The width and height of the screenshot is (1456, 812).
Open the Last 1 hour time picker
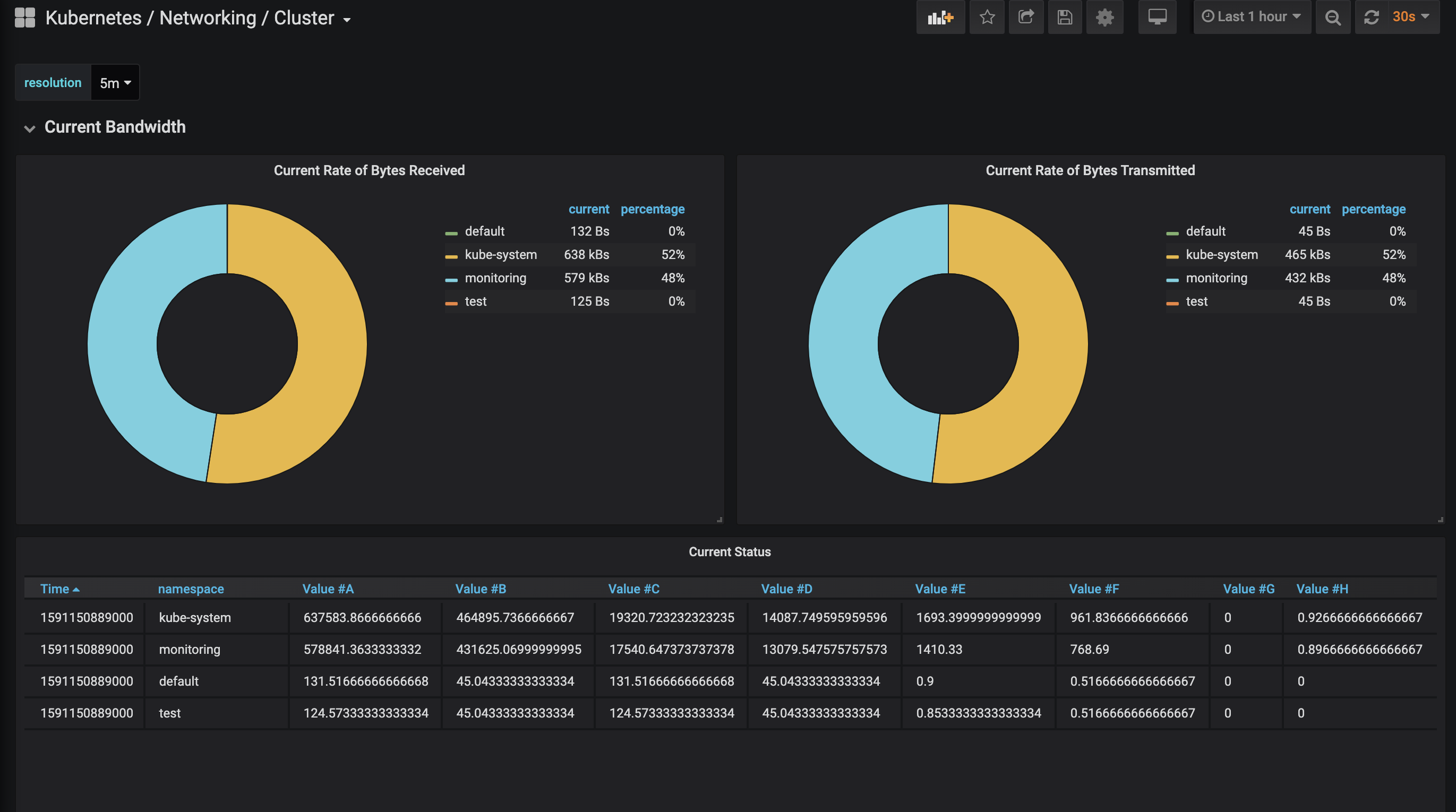coord(1252,17)
